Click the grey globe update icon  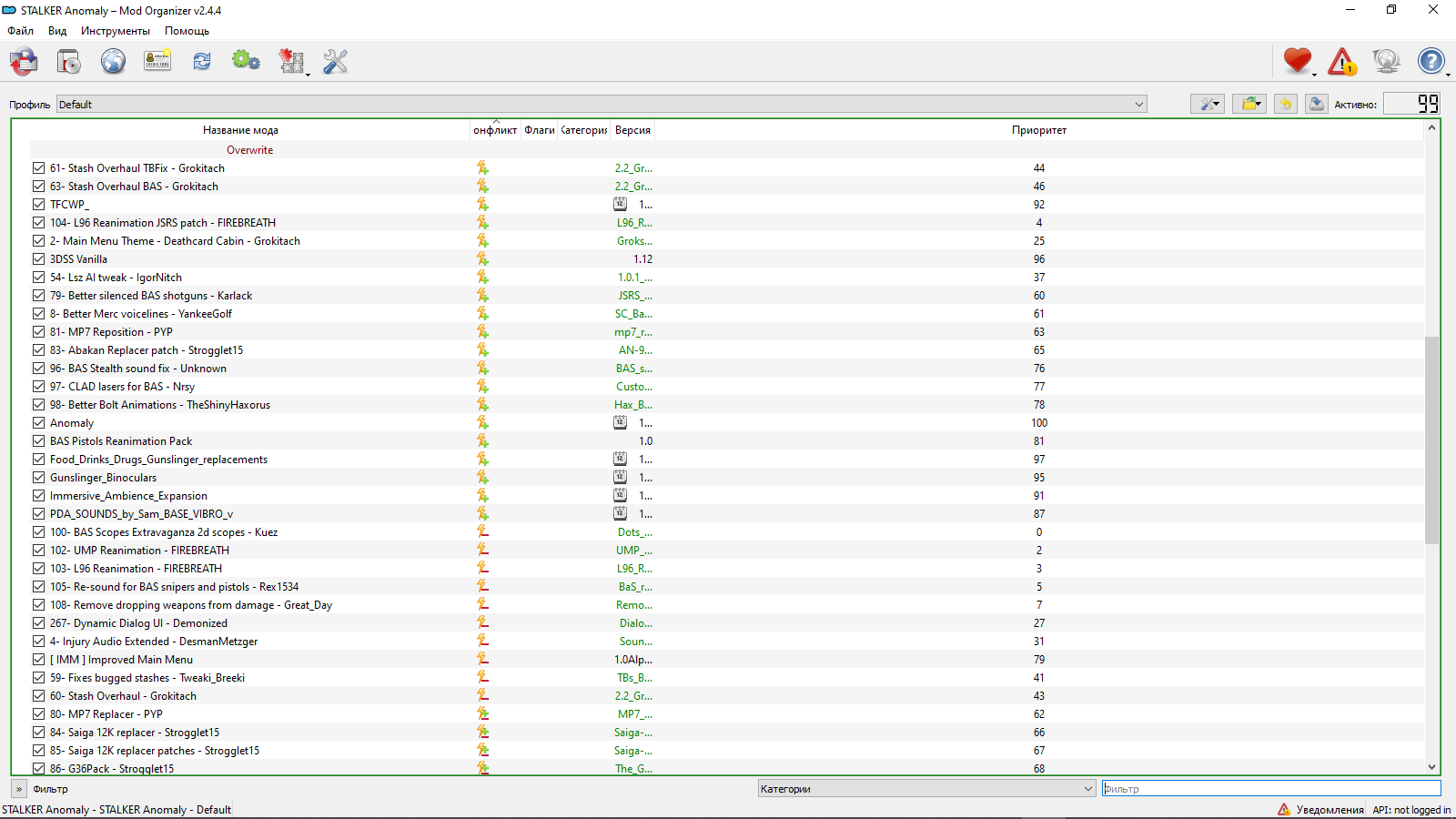pyautogui.click(x=1386, y=62)
